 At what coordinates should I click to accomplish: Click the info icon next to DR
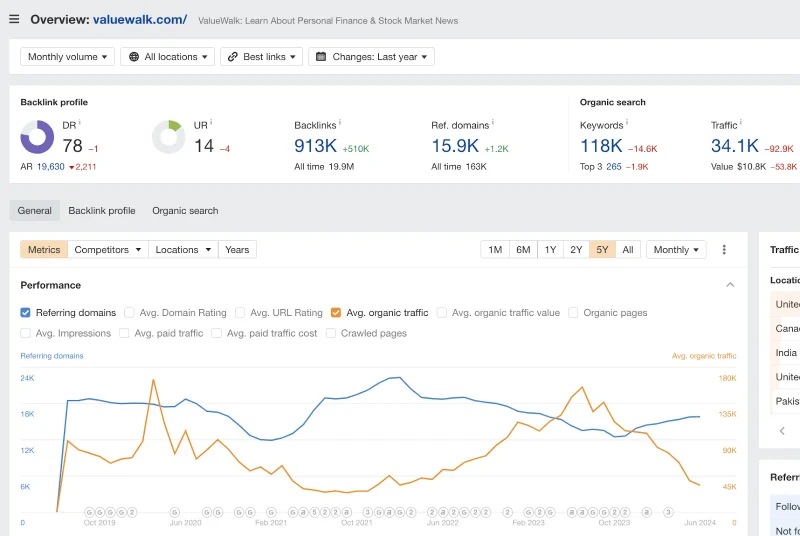tap(80, 122)
